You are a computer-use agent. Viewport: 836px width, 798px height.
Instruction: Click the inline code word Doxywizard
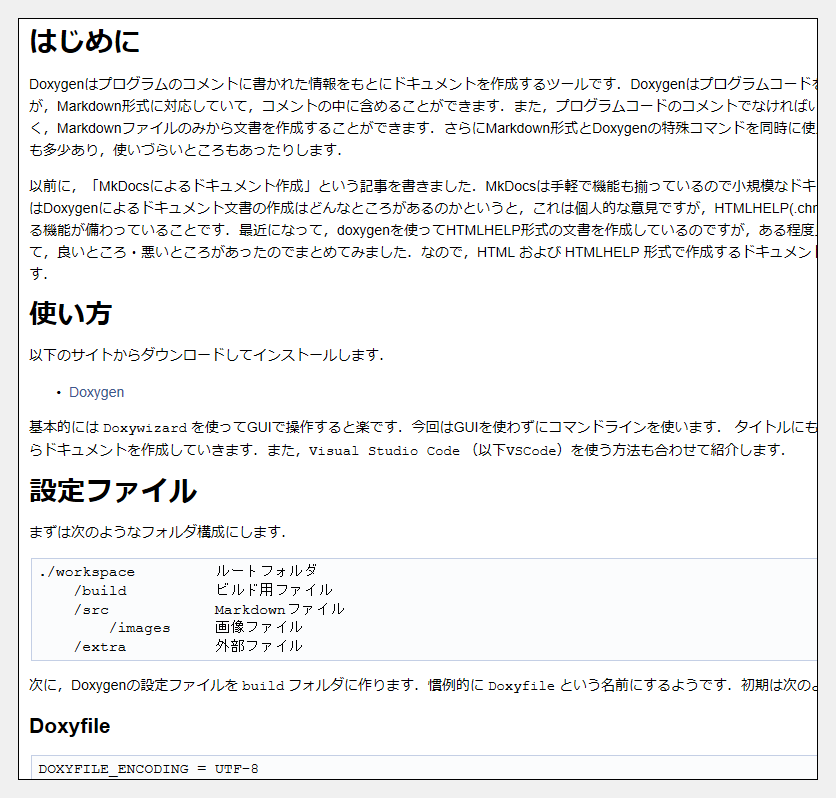pos(145,428)
